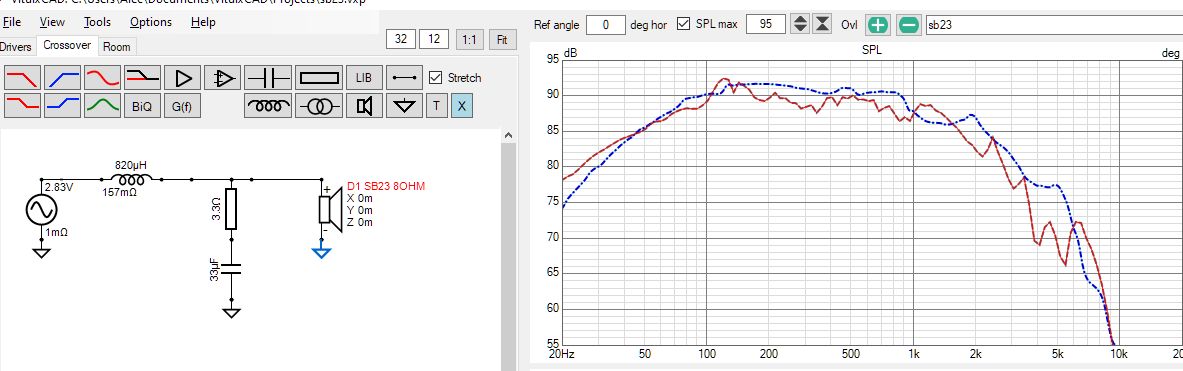Add a loudspeaker driver symbol
This screenshot has height=371, width=1183.
click(x=364, y=106)
